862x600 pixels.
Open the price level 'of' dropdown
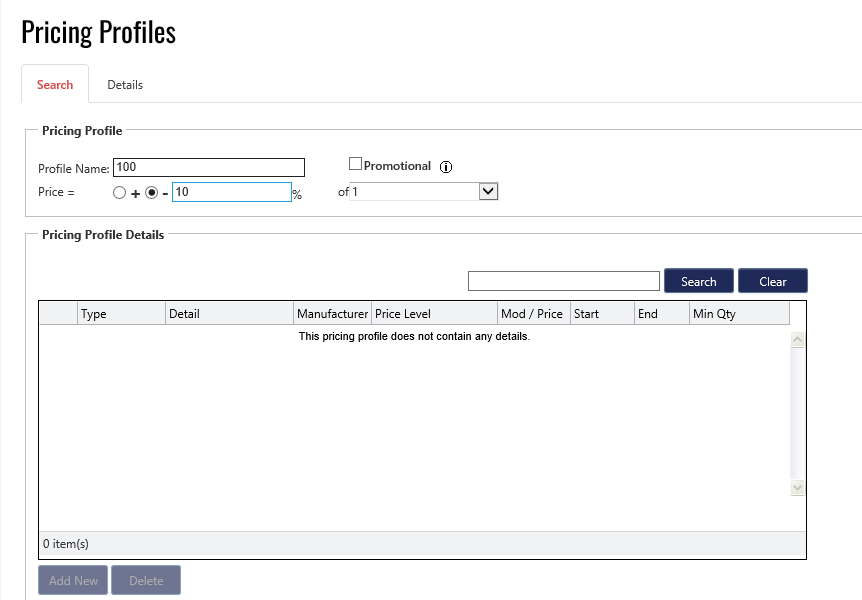click(488, 191)
